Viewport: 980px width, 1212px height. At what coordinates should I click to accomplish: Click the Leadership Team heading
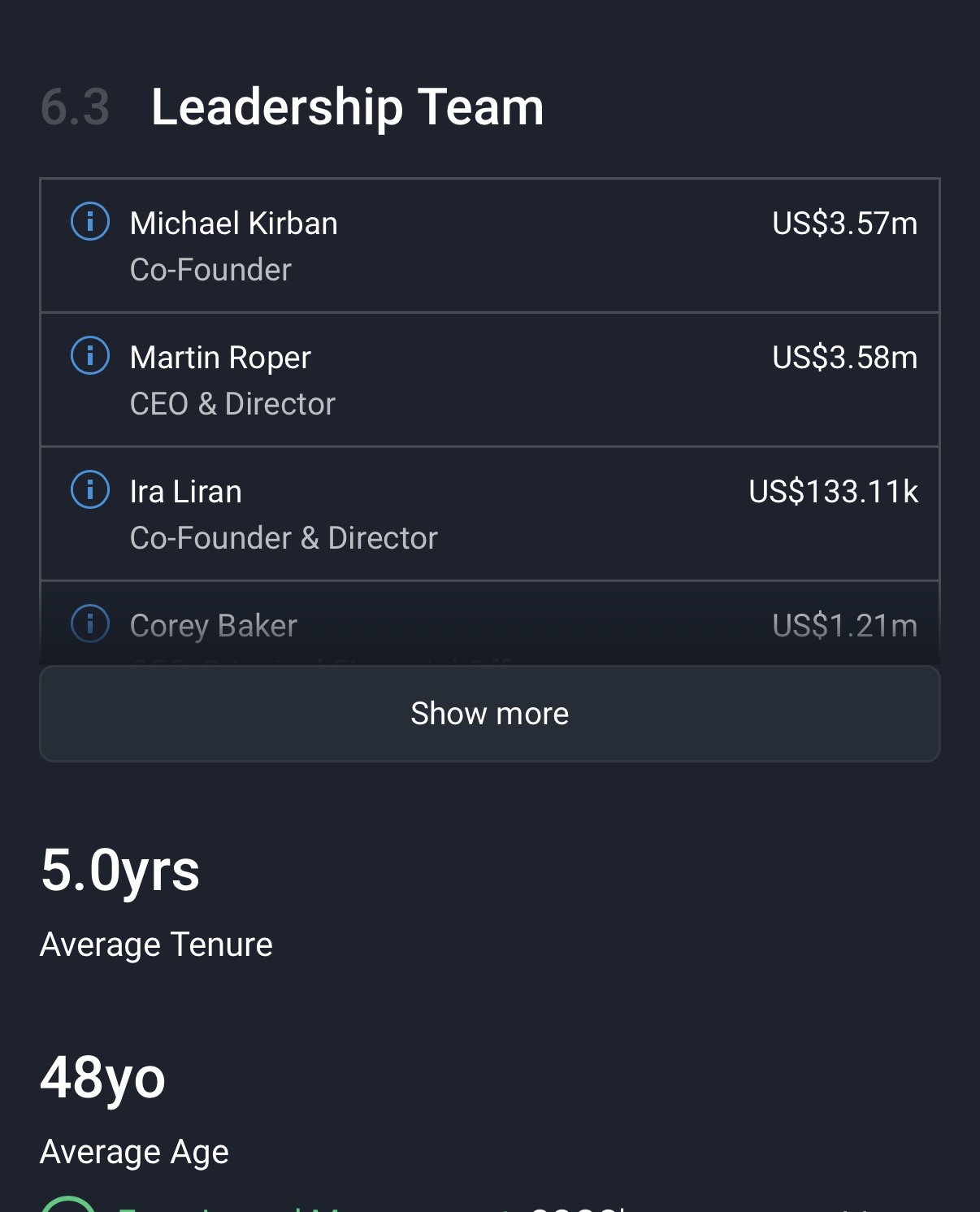347,106
